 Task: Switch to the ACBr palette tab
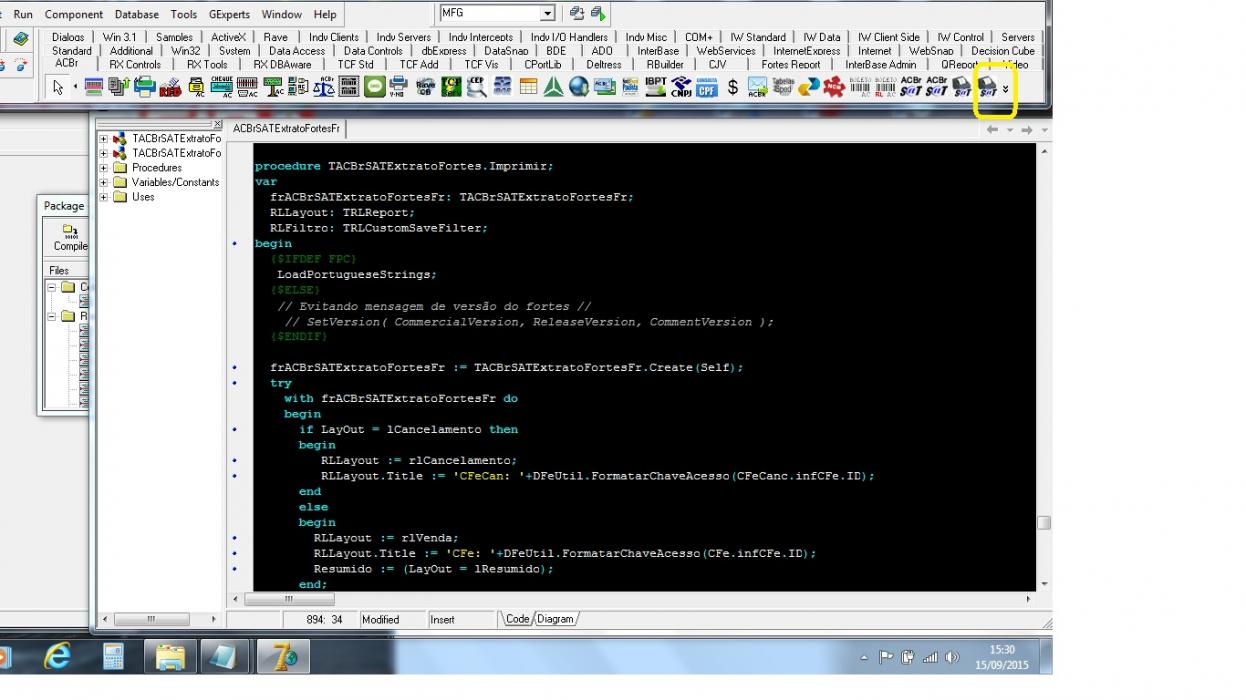coord(66,64)
